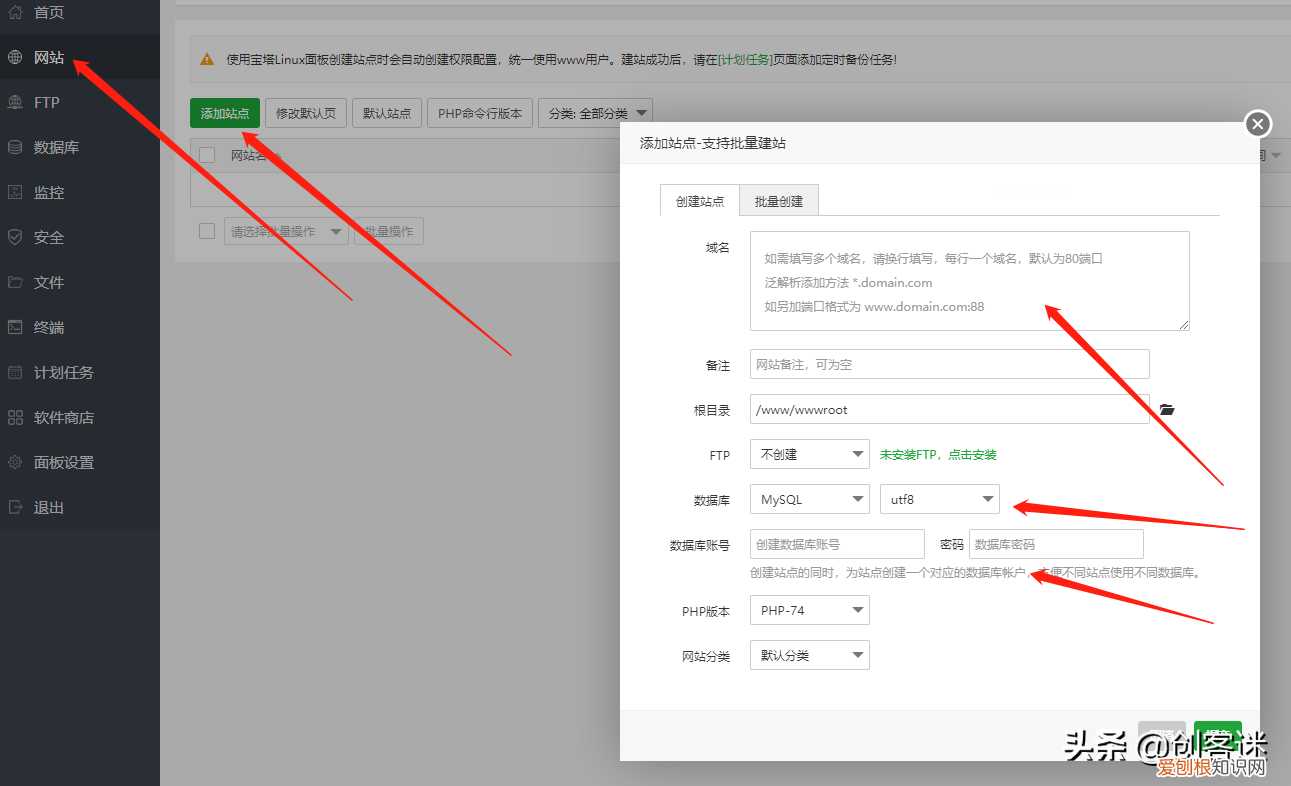Click the folder browse icon beside 根目录
1291x786 pixels.
tap(1166, 409)
